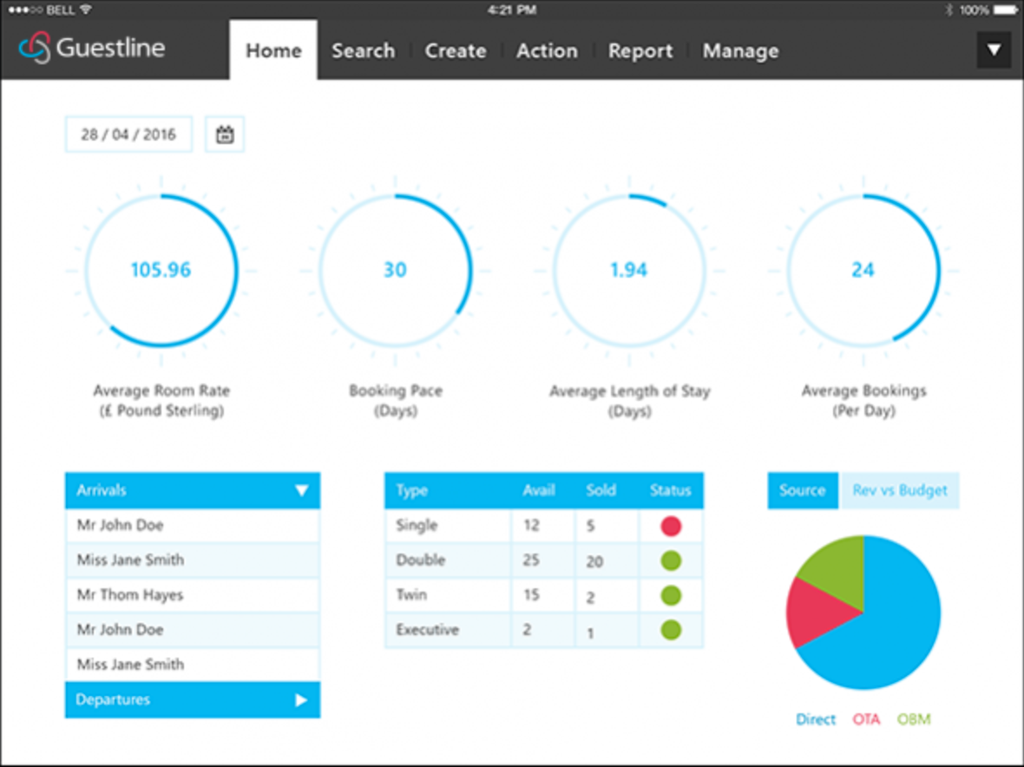Open the top-right navigation dropdown arrow

tap(993, 47)
